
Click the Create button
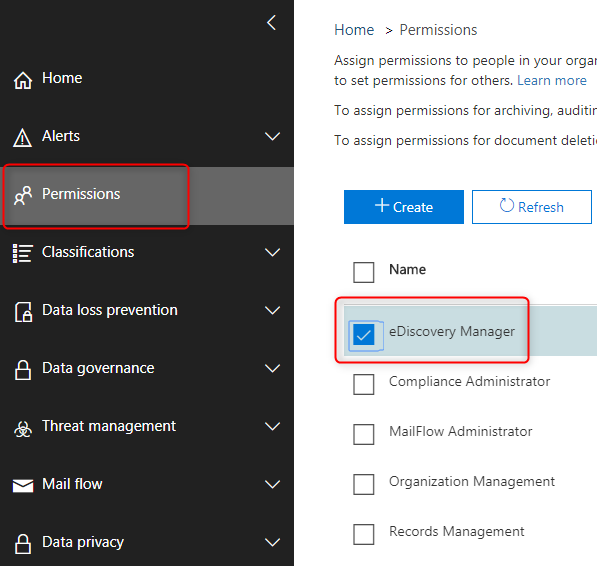click(x=404, y=207)
